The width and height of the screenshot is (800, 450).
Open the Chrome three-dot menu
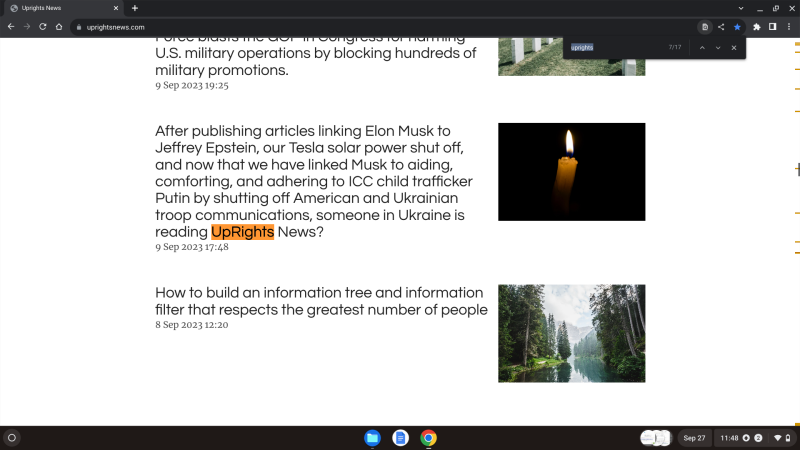[x=789, y=27]
